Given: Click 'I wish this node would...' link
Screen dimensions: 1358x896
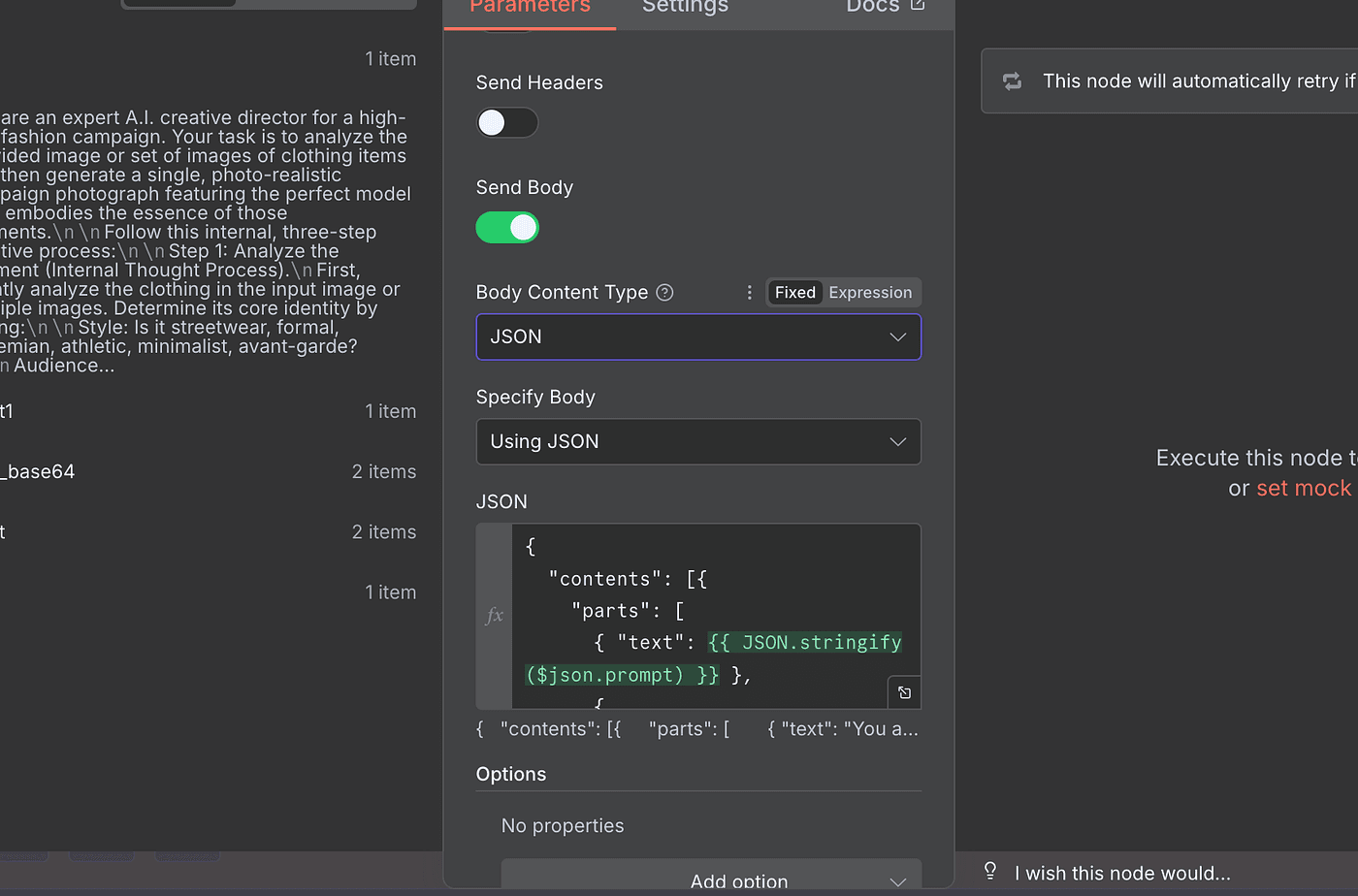Looking at the screenshot, I should (x=1122, y=874).
